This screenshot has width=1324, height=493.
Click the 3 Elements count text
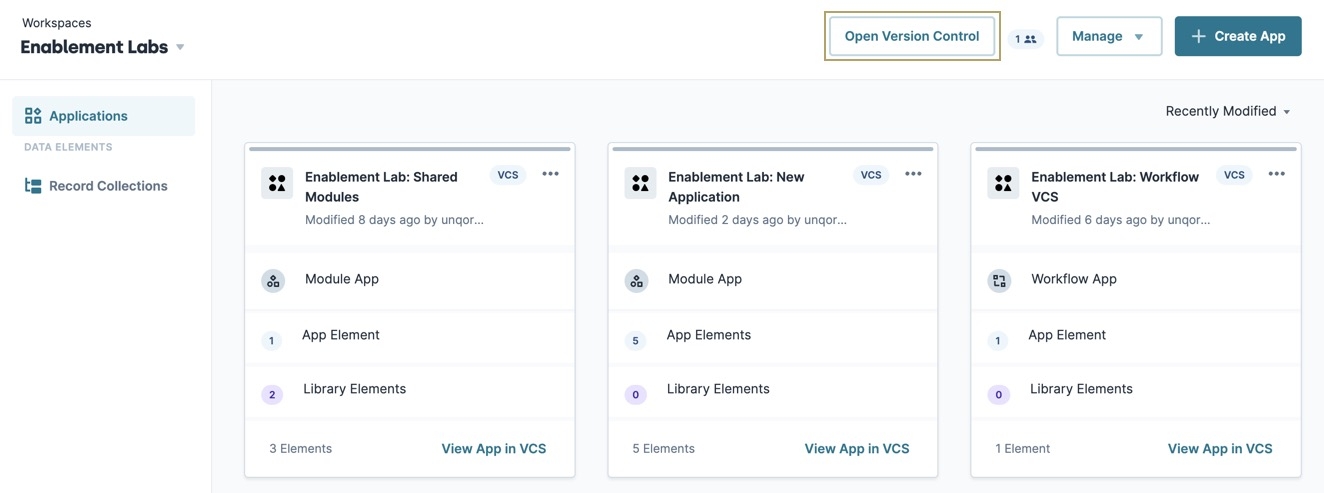click(300, 449)
